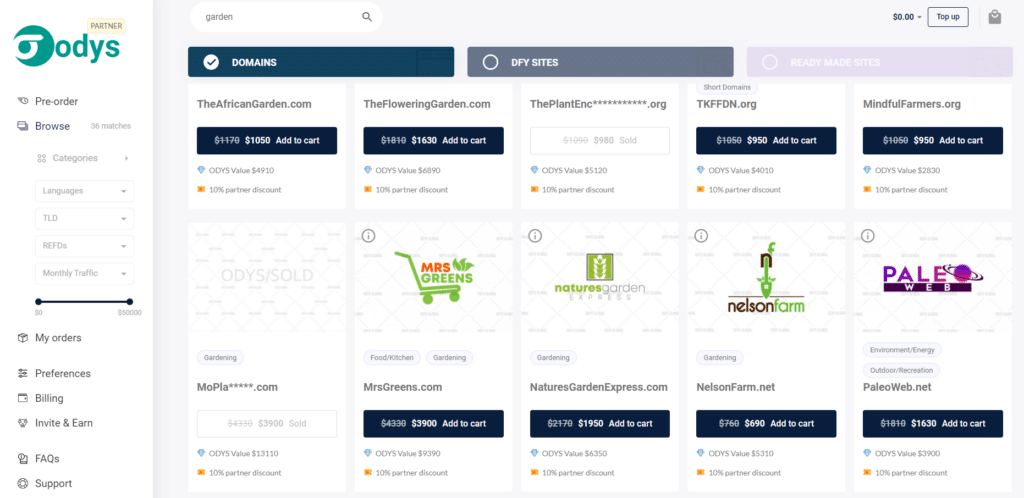This screenshot has width=1024, height=498.
Task: Click the Billing wallet icon
Action: (x=23, y=398)
